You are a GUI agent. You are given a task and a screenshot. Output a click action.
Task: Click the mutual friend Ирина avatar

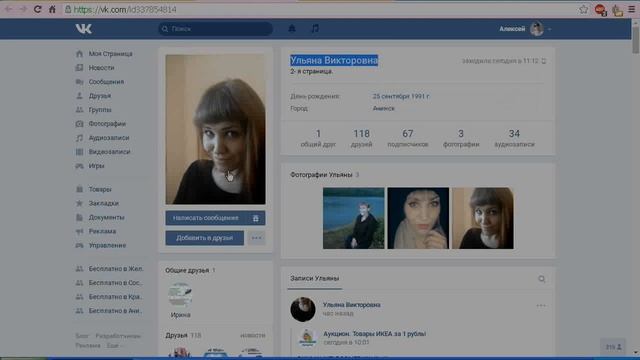(x=180, y=296)
